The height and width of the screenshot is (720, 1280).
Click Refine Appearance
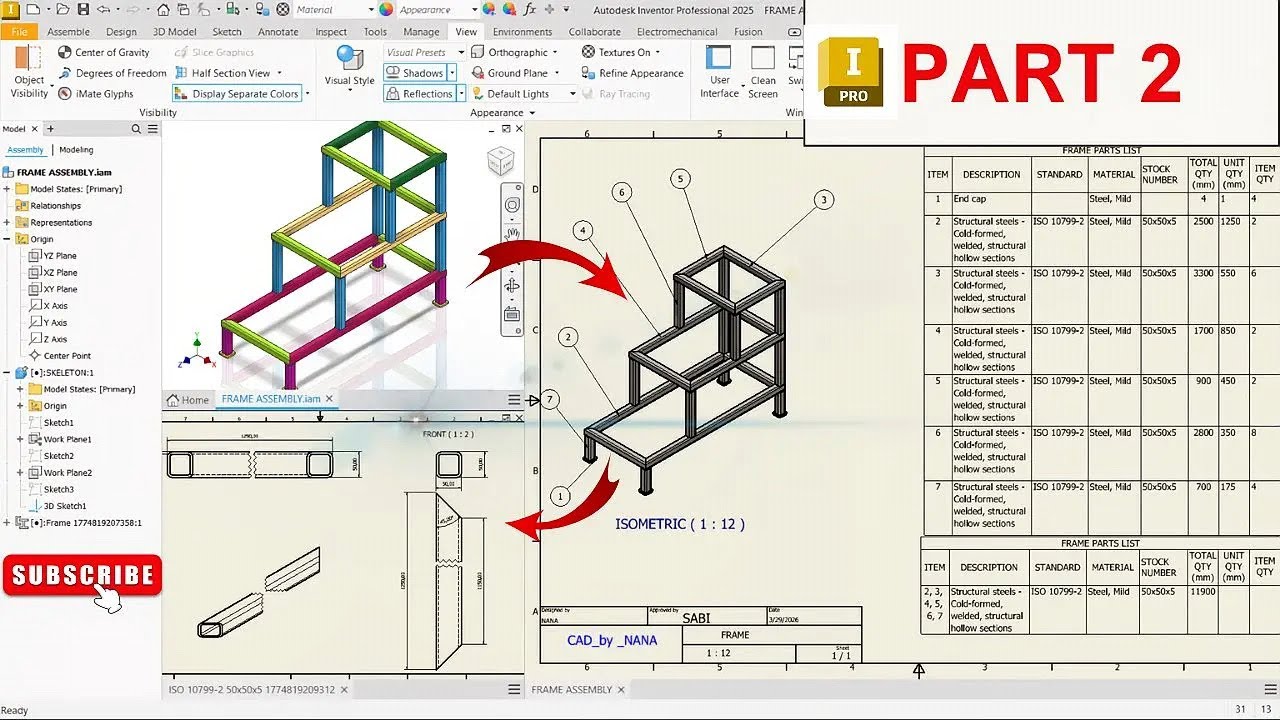(632, 73)
